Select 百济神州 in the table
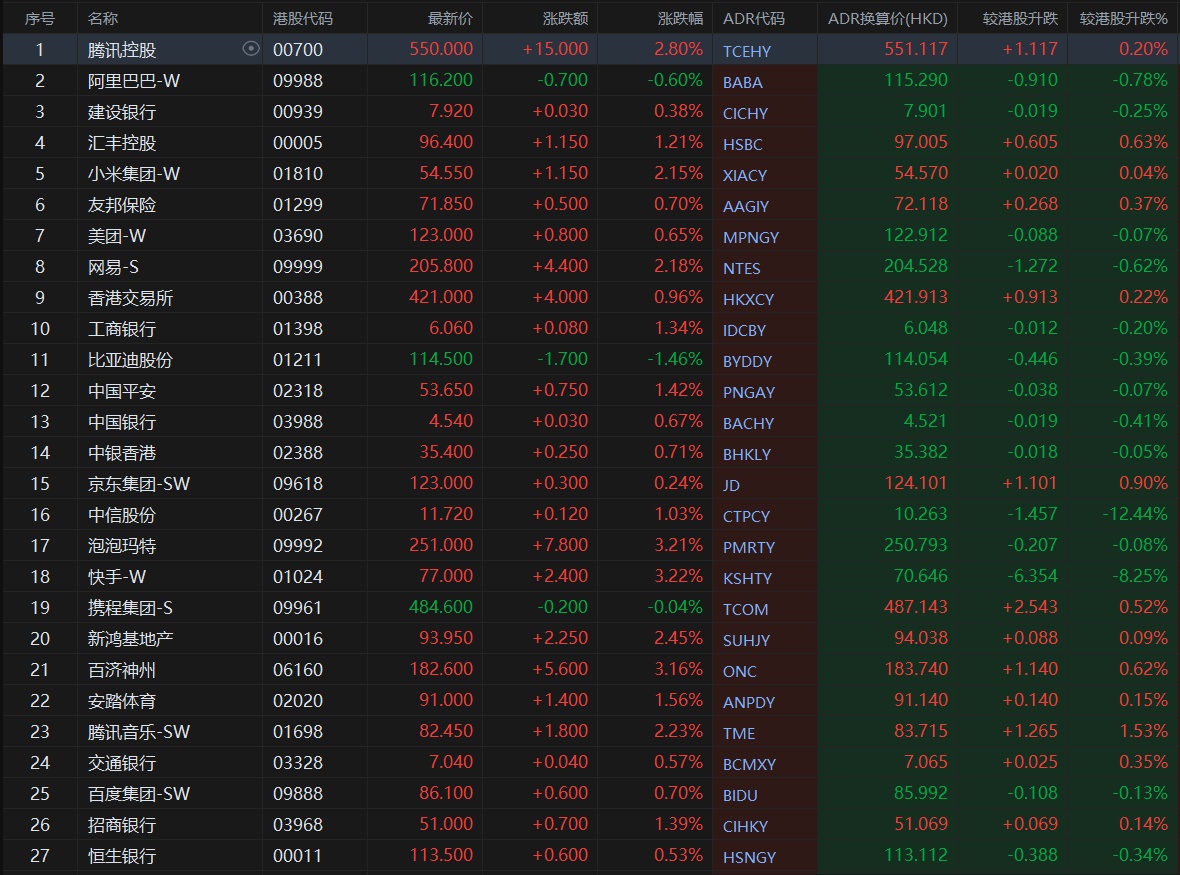Screen dimensions: 1180x875 122,669
